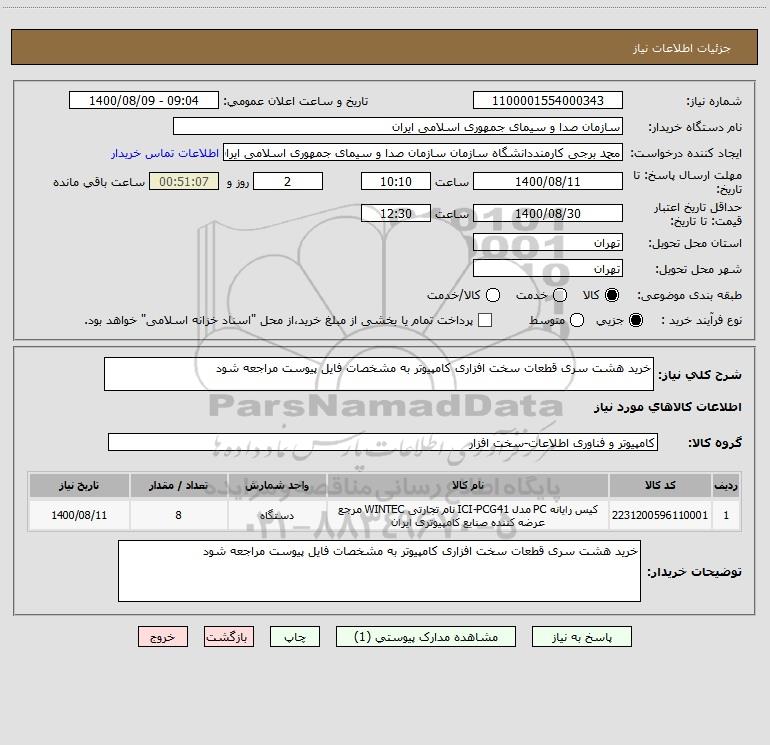The height and width of the screenshot is (745, 770).
Task: Choose the جزیی purchase type radio
Action: [x=635, y=320]
